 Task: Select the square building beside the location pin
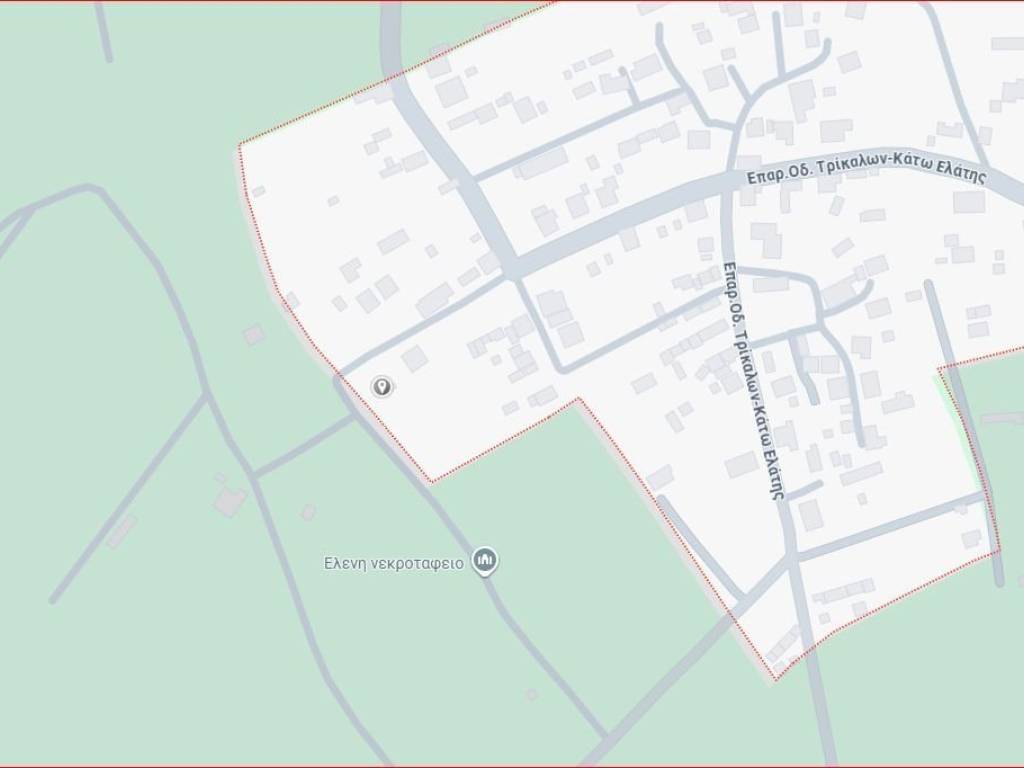[414, 358]
